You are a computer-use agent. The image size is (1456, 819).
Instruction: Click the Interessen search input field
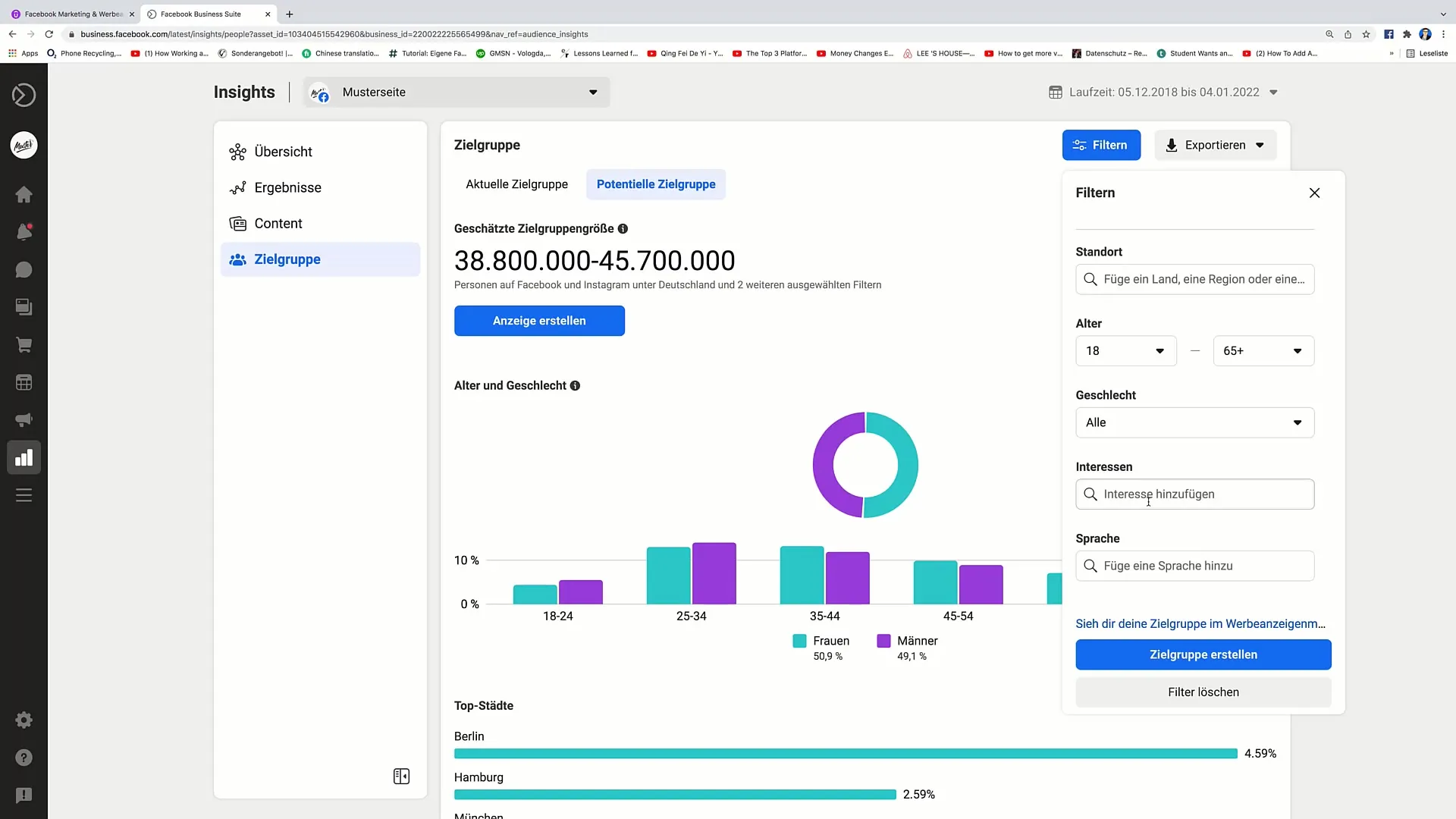point(1195,494)
